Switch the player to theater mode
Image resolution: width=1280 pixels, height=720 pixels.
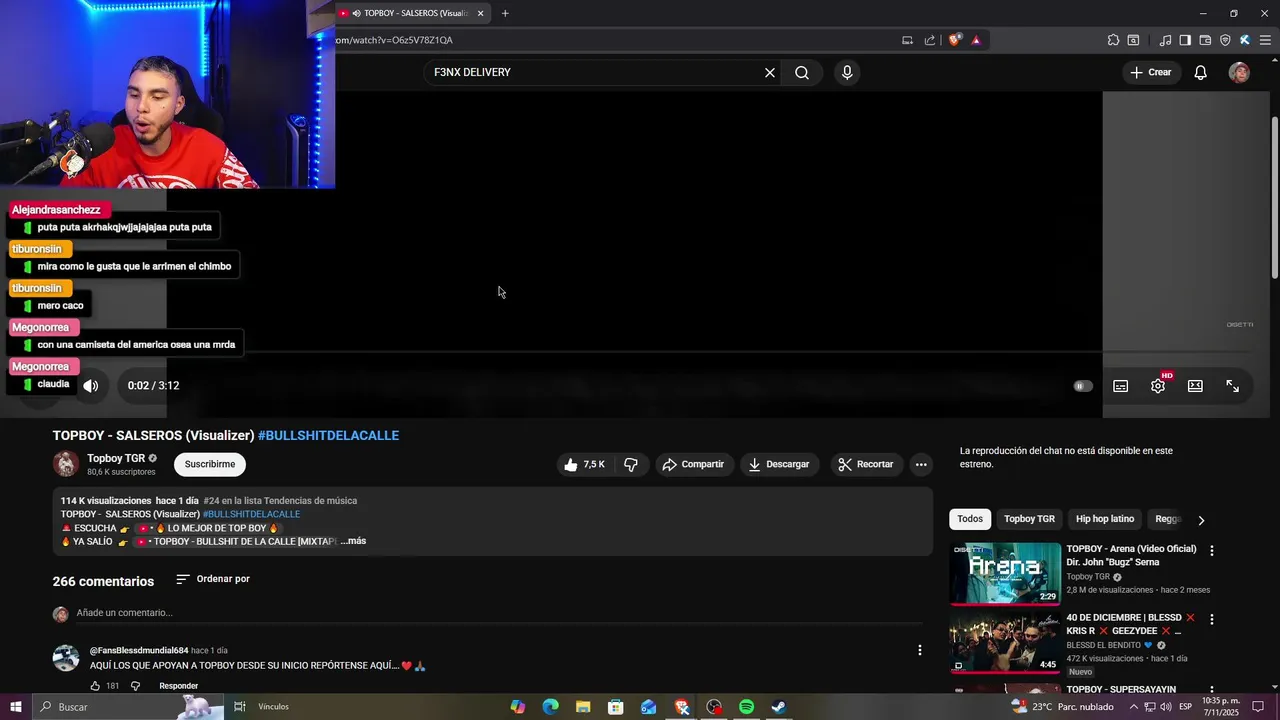[x=1195, y=386]
